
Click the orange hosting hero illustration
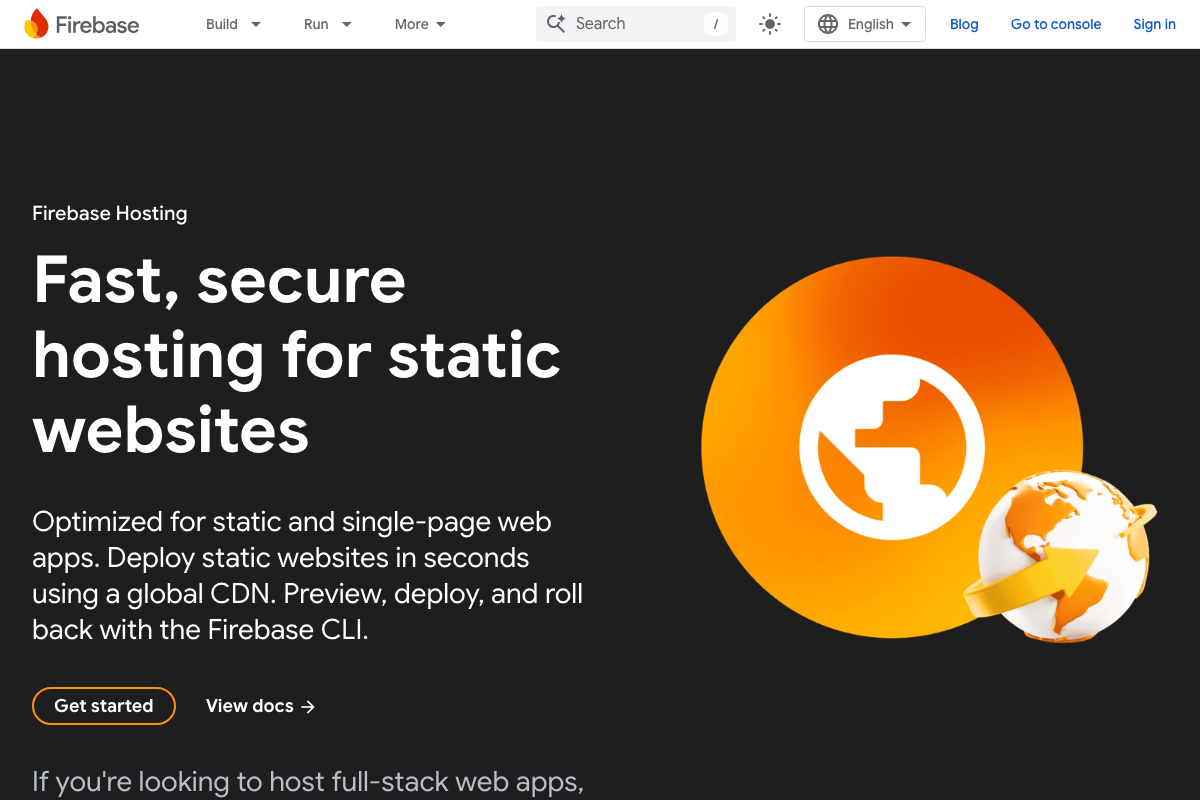point(892,445)
